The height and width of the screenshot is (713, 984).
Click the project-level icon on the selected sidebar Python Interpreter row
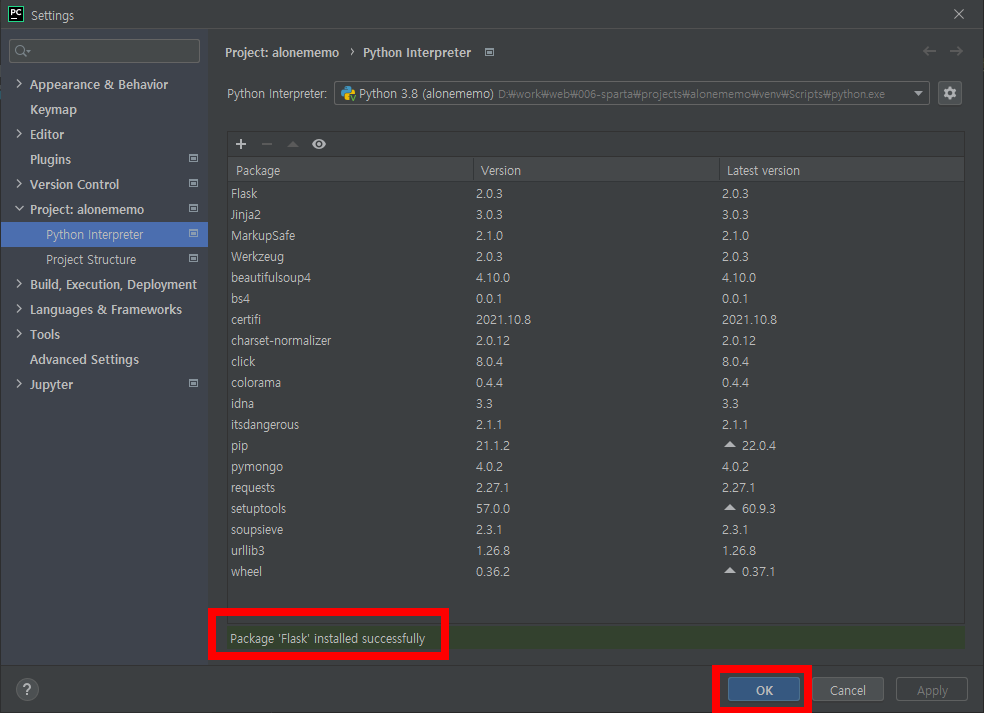[193, 233]
